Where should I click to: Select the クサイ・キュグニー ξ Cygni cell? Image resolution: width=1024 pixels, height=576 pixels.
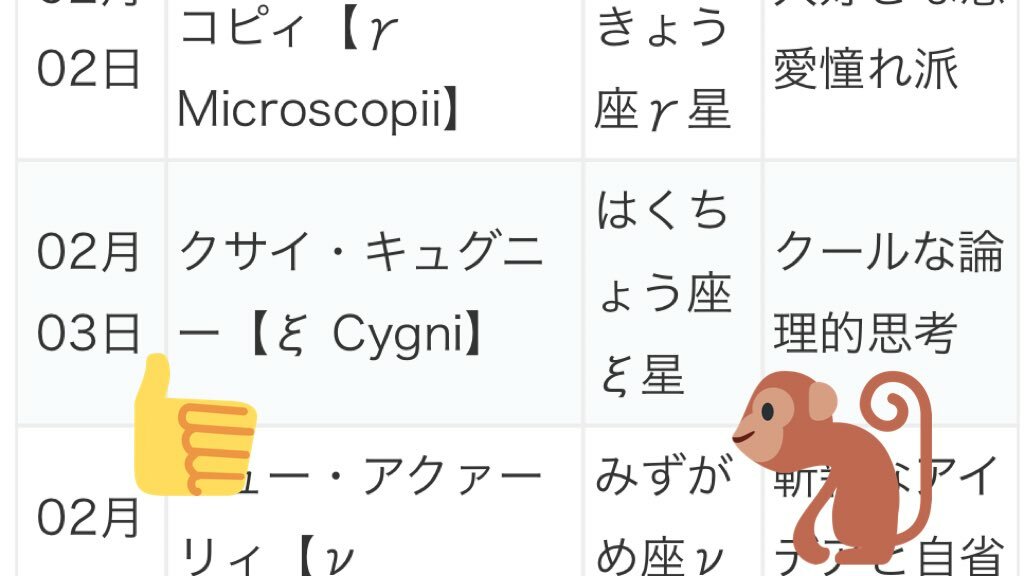[374, 293]
